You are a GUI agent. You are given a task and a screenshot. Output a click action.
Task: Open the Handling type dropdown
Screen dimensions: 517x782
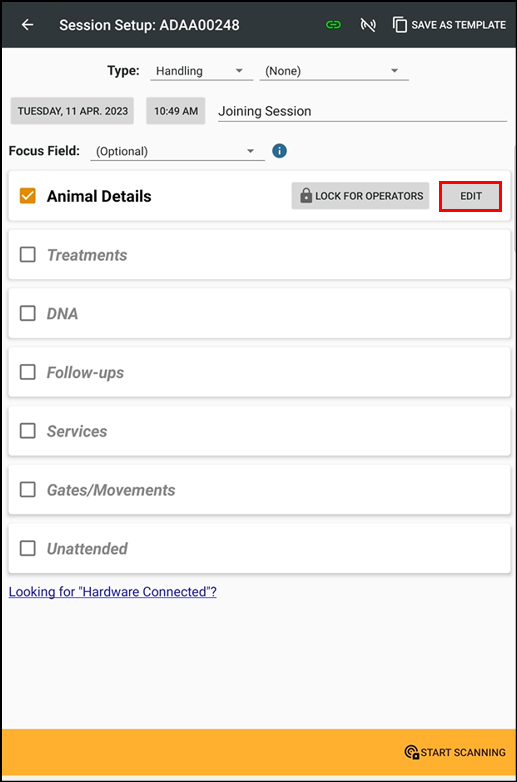pos(201,71)
